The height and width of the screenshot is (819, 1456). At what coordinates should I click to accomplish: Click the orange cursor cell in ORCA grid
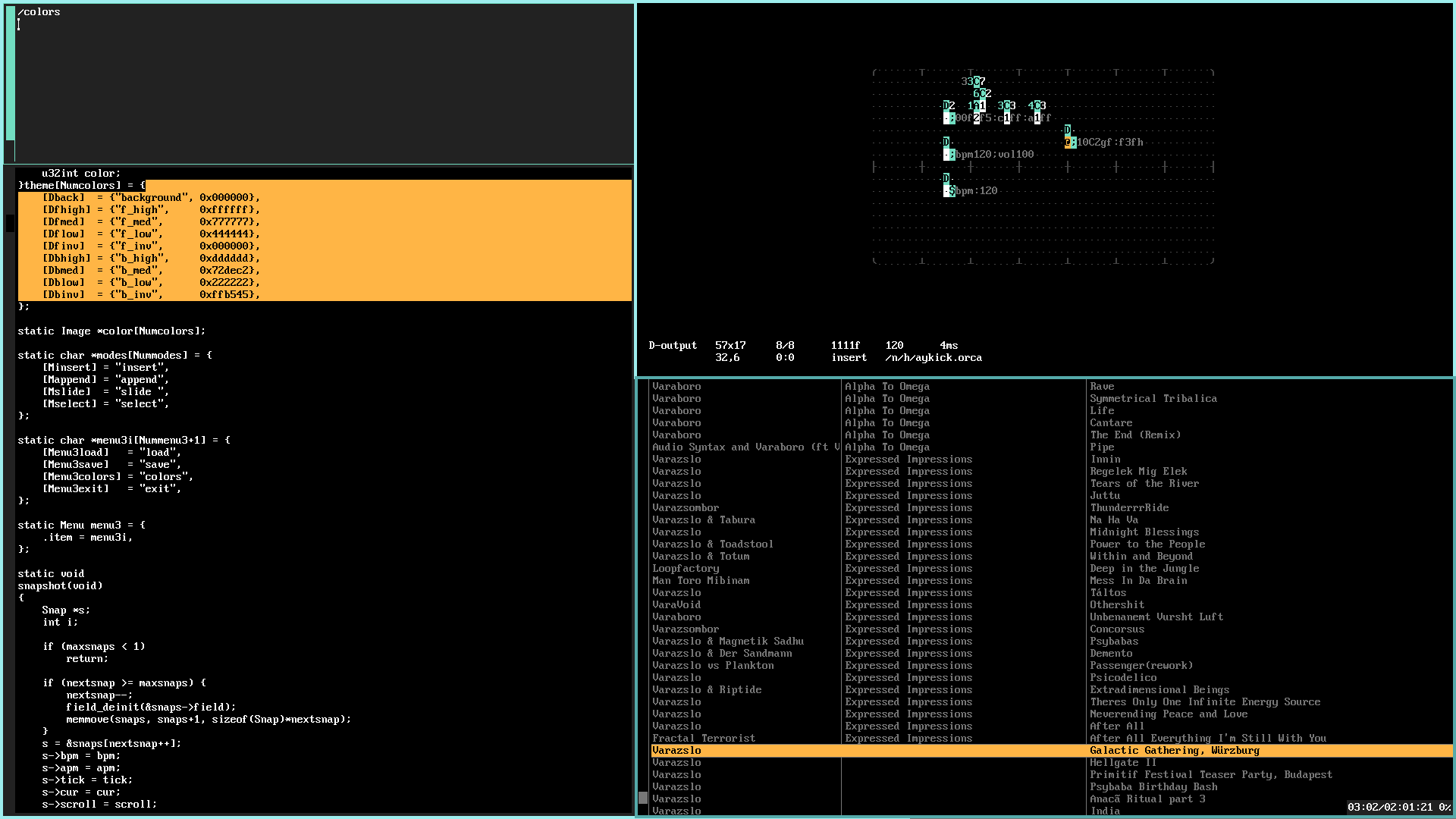coord(1068,142)
